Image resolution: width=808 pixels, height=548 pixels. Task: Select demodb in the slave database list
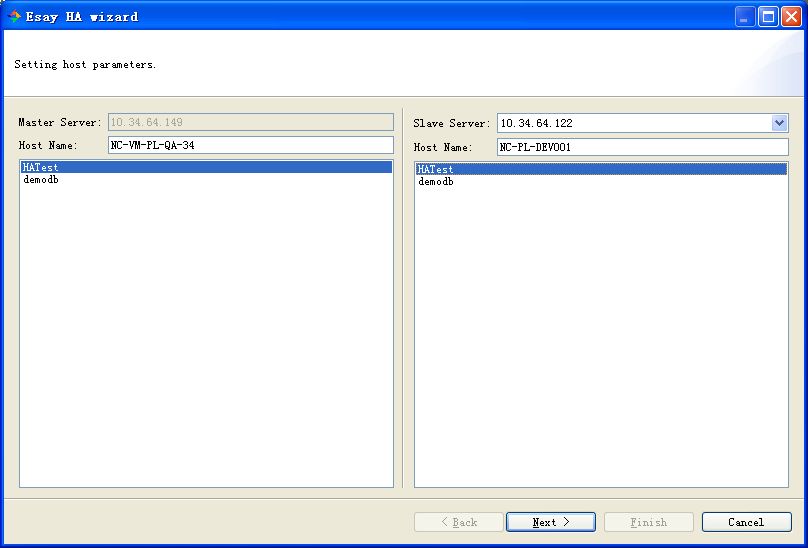436,182
